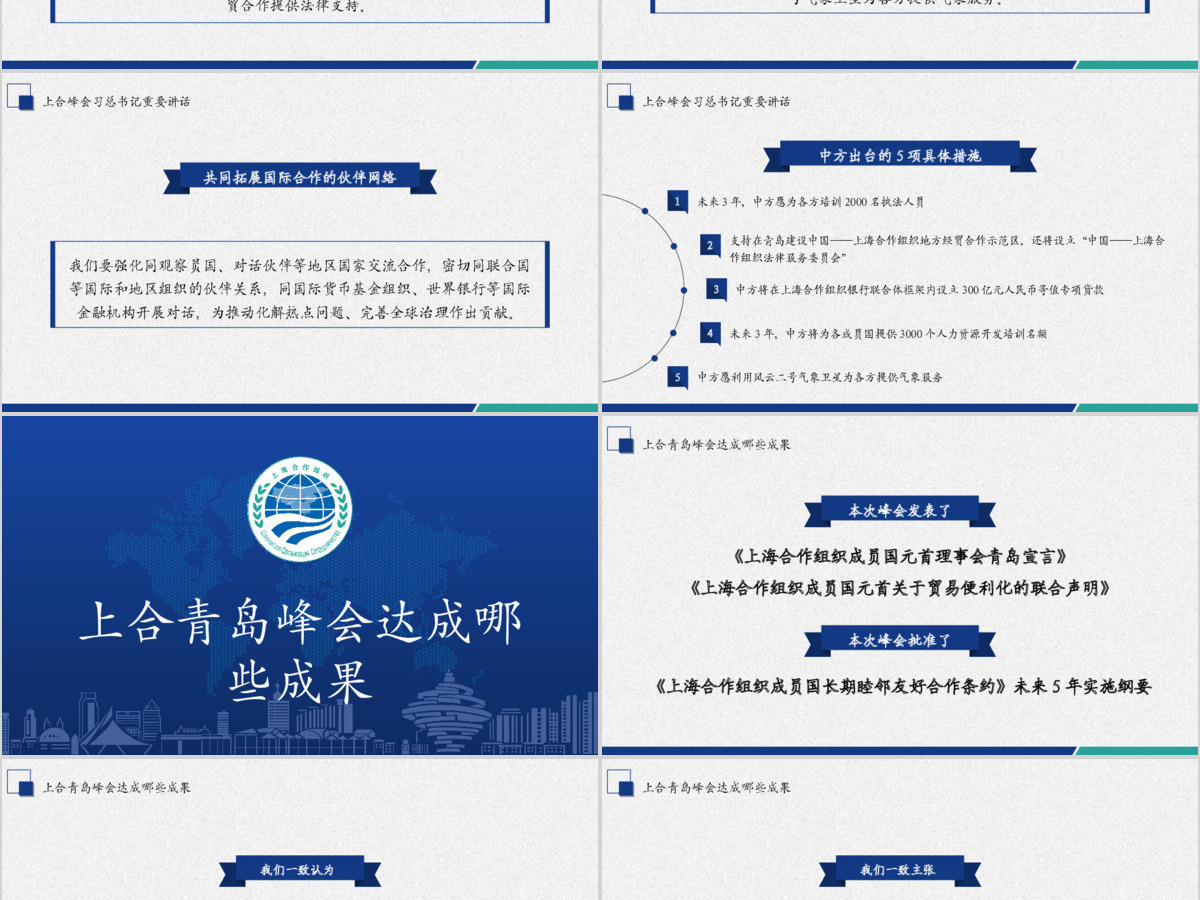Click the paragraph starting 我们要强化同观察员国
1200x900 pixels.
tap(300, 289)
